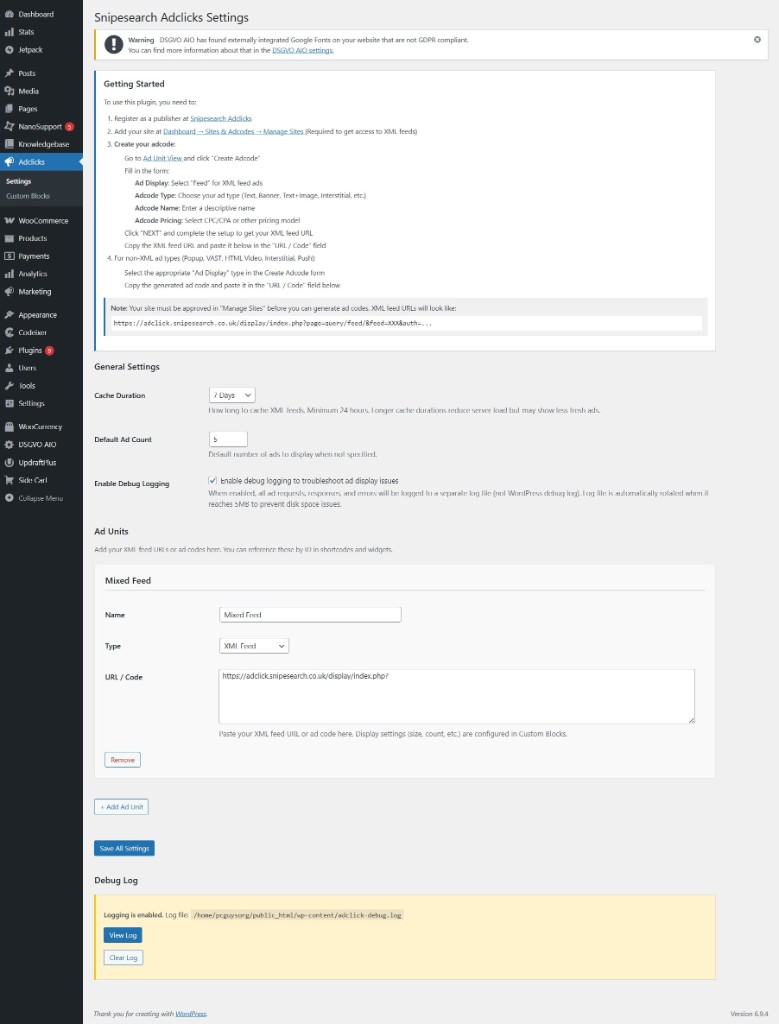Viewport: 779px width, 1024px height.
Task: Click the Posts pushpin icon
Action: pos(9,73)
